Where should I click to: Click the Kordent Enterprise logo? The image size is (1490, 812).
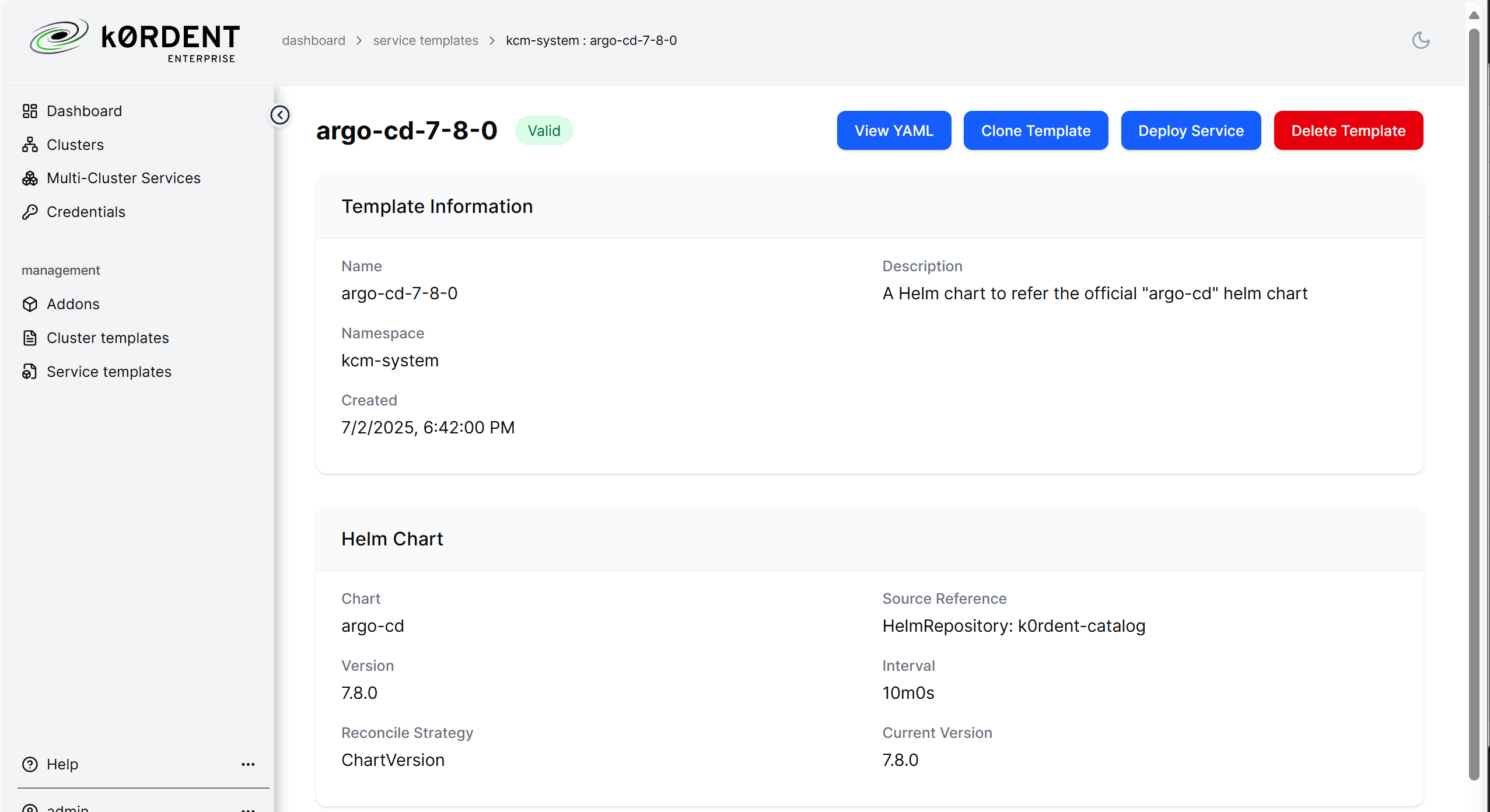(x=135, y=40)
